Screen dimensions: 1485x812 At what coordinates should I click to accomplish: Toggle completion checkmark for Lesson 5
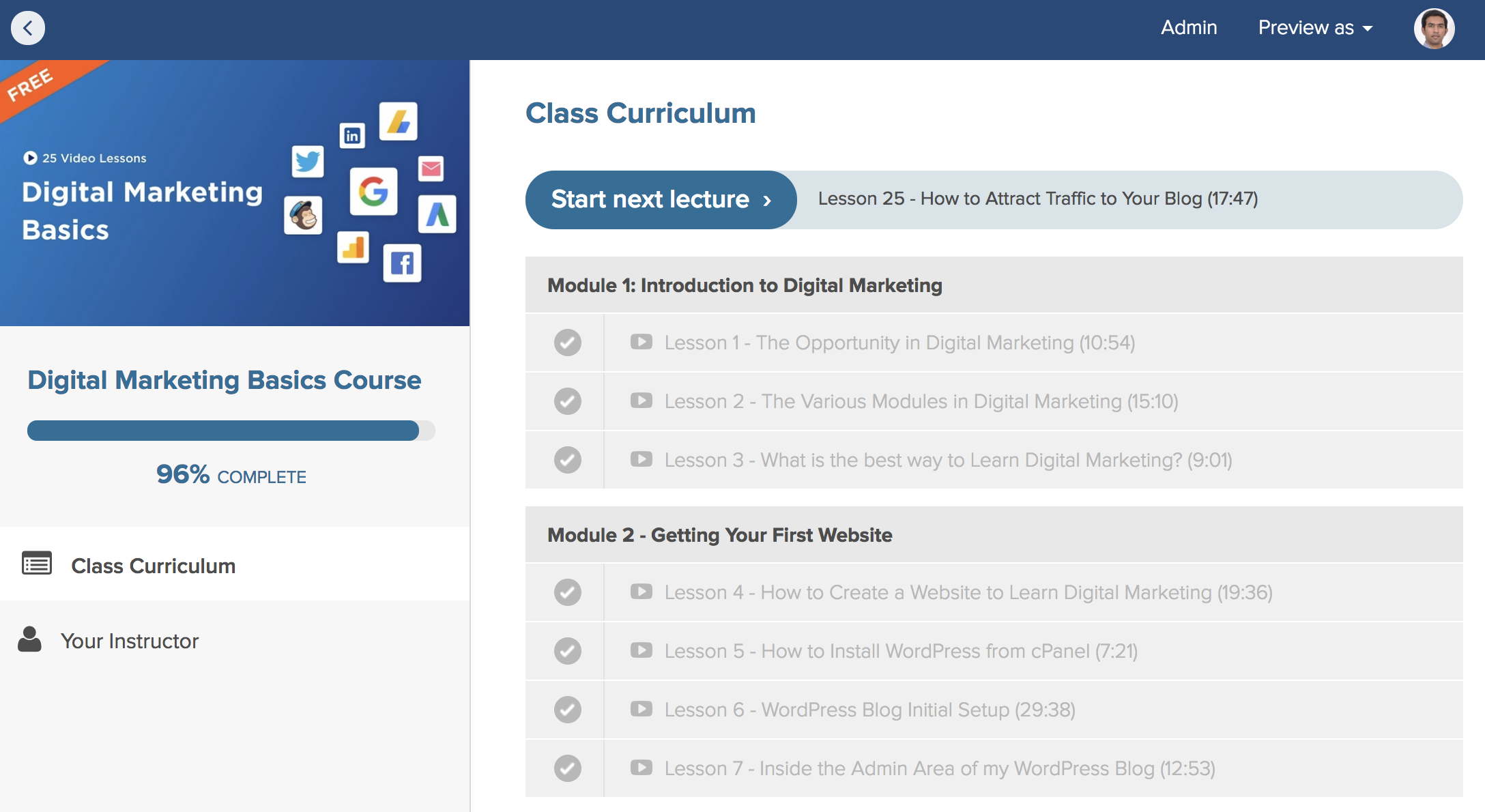[x=567, y=651]
